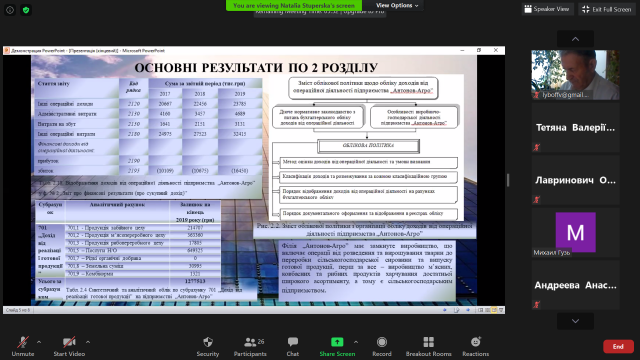Show next participants with the down chevron
Image resolution: width=640 pixels, height=360 pixels.
(x=575, y=321)
